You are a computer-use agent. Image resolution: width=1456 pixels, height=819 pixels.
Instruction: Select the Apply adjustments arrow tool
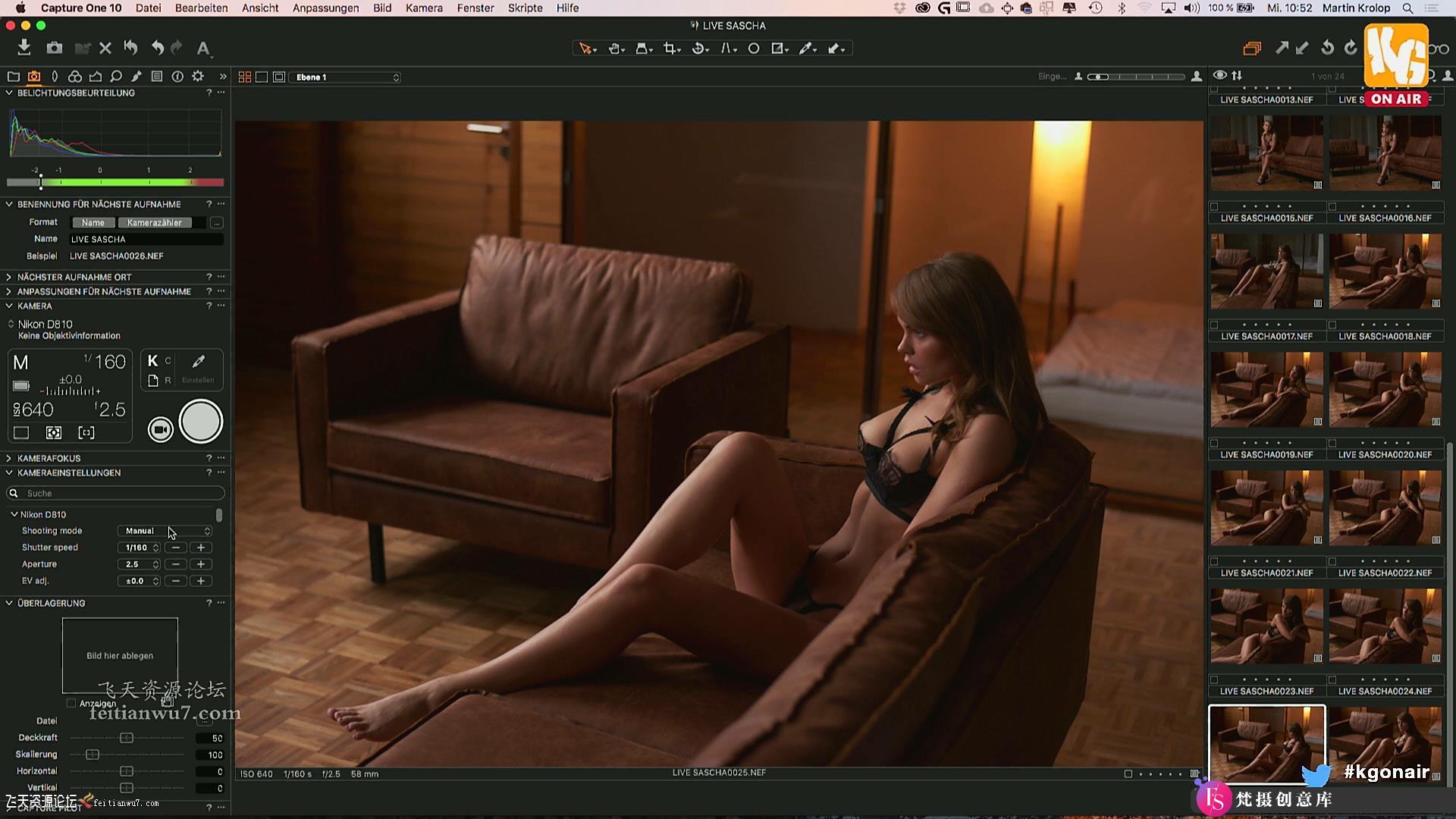click(x=836, y=49)
